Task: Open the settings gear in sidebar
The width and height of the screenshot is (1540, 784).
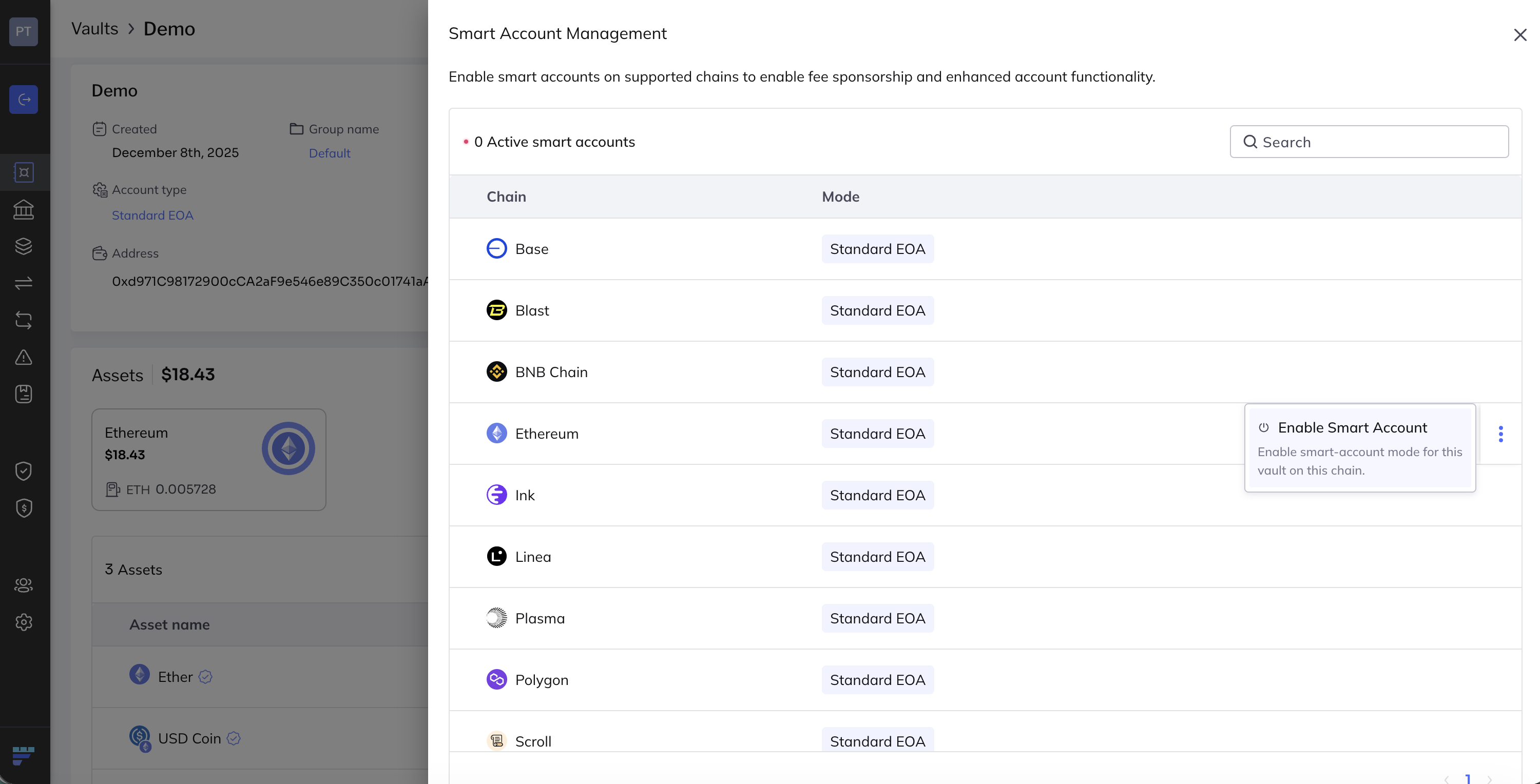Action: pyautogui.click(x=24, y=622)
